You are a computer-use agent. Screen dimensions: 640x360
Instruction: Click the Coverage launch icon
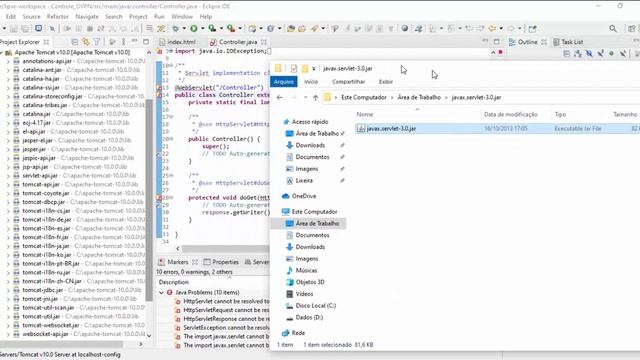click(212, 29)
